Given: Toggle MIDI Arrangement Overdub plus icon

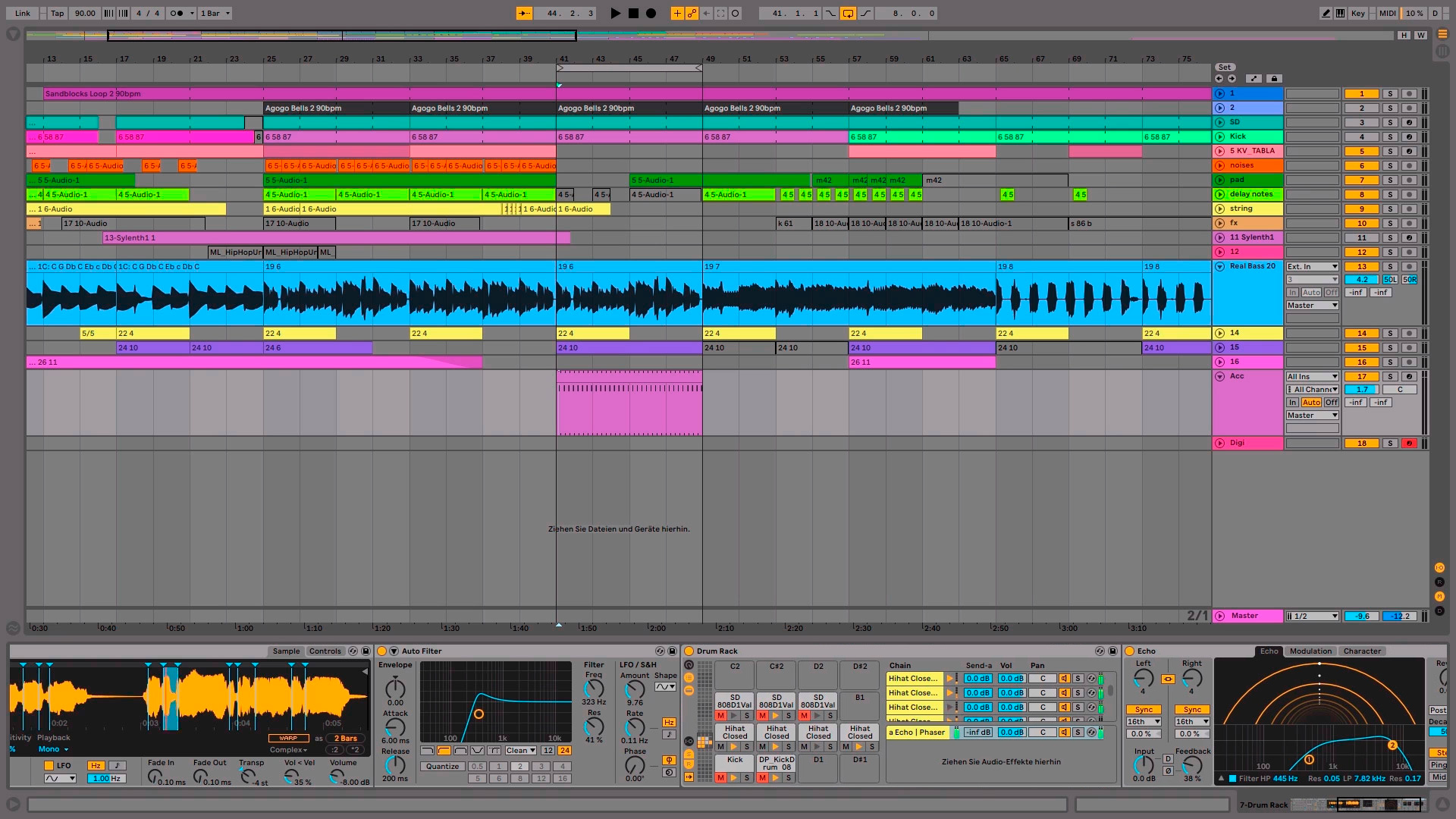Looking at the screenshot, I should click(677, 13).
